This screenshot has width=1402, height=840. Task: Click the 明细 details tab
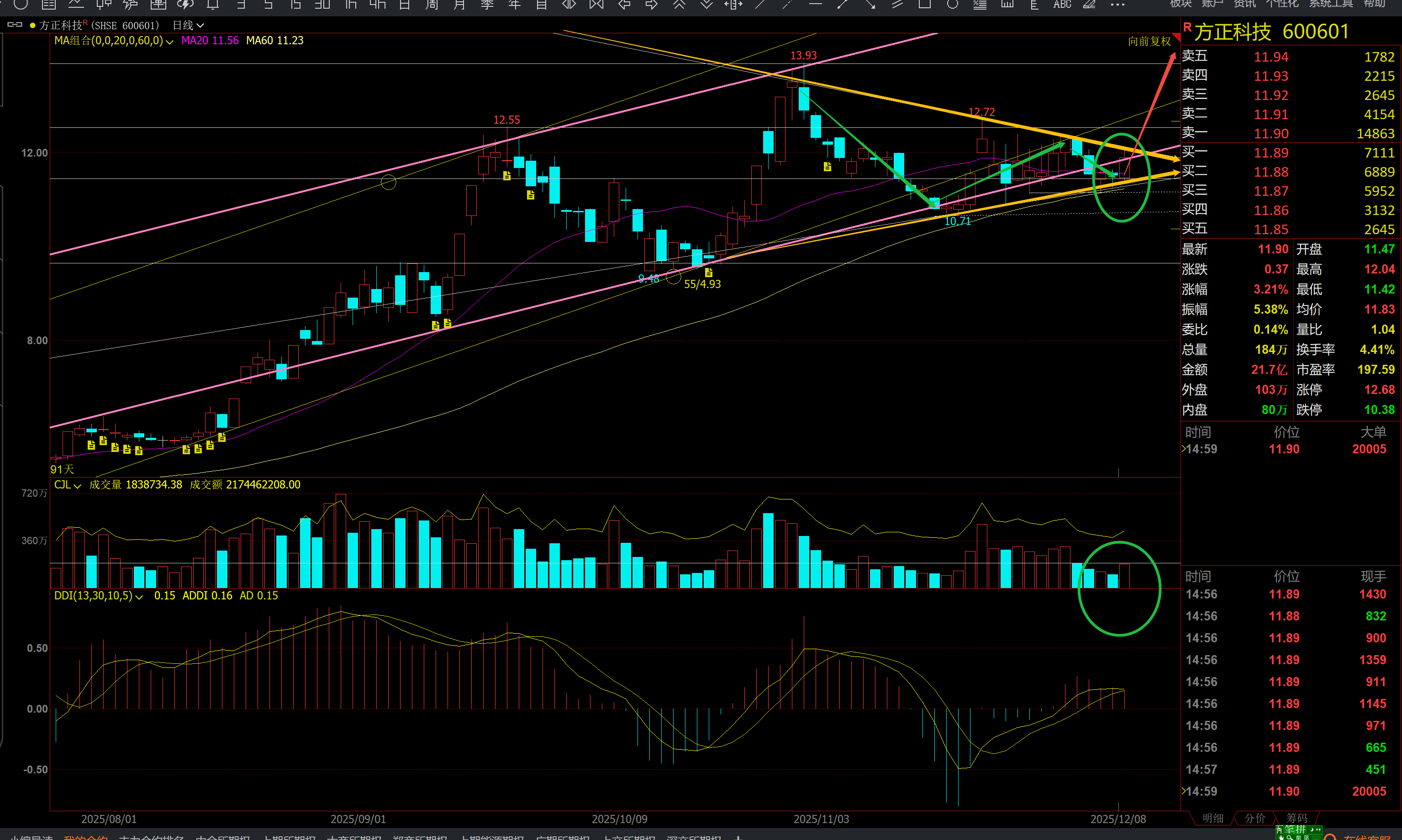1212,819
